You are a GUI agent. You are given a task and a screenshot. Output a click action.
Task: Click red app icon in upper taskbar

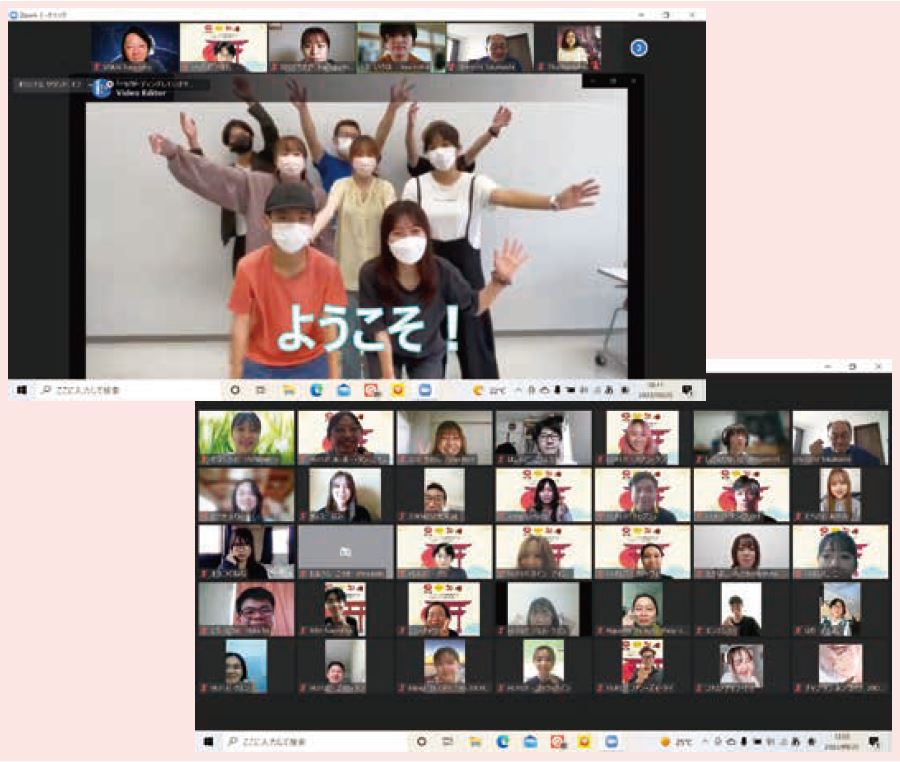pyautogui.click(x=372, y=390)
